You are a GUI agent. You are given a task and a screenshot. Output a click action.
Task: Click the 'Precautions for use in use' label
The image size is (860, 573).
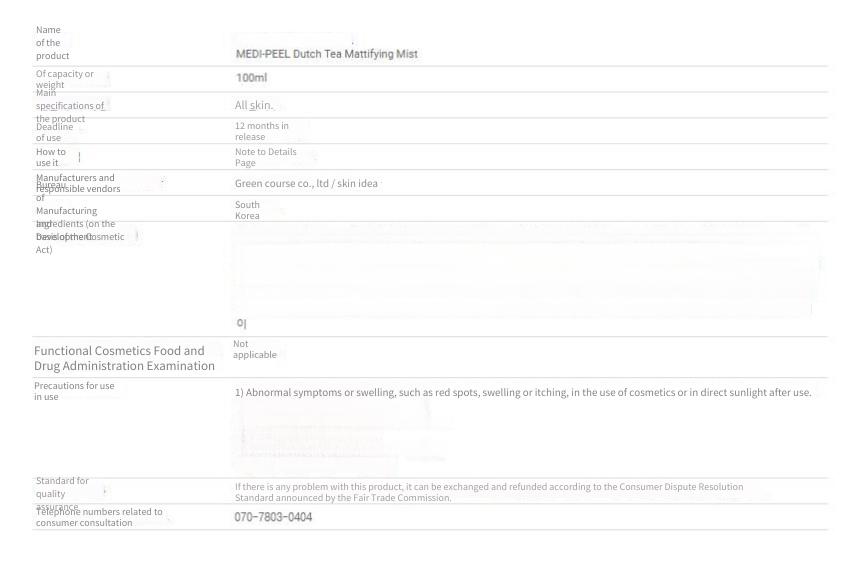coord(74,391)
